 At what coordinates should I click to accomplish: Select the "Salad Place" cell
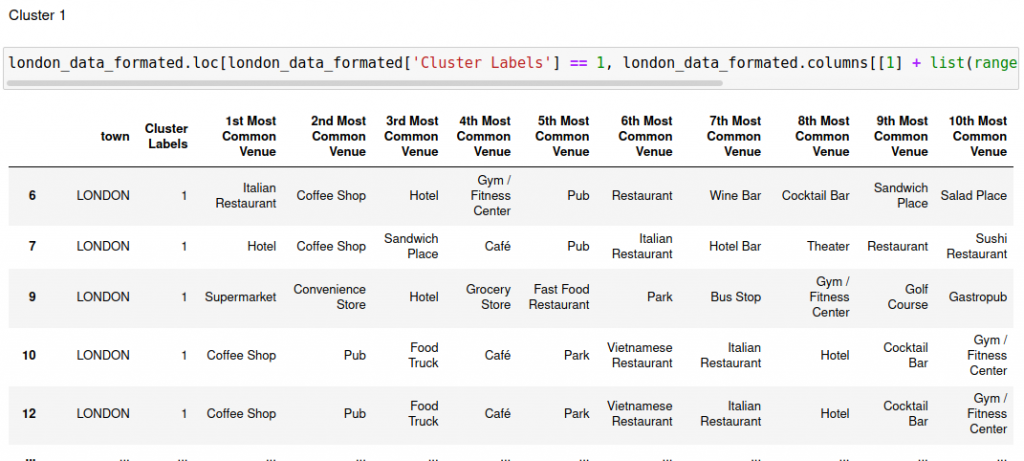coord(973,196)
